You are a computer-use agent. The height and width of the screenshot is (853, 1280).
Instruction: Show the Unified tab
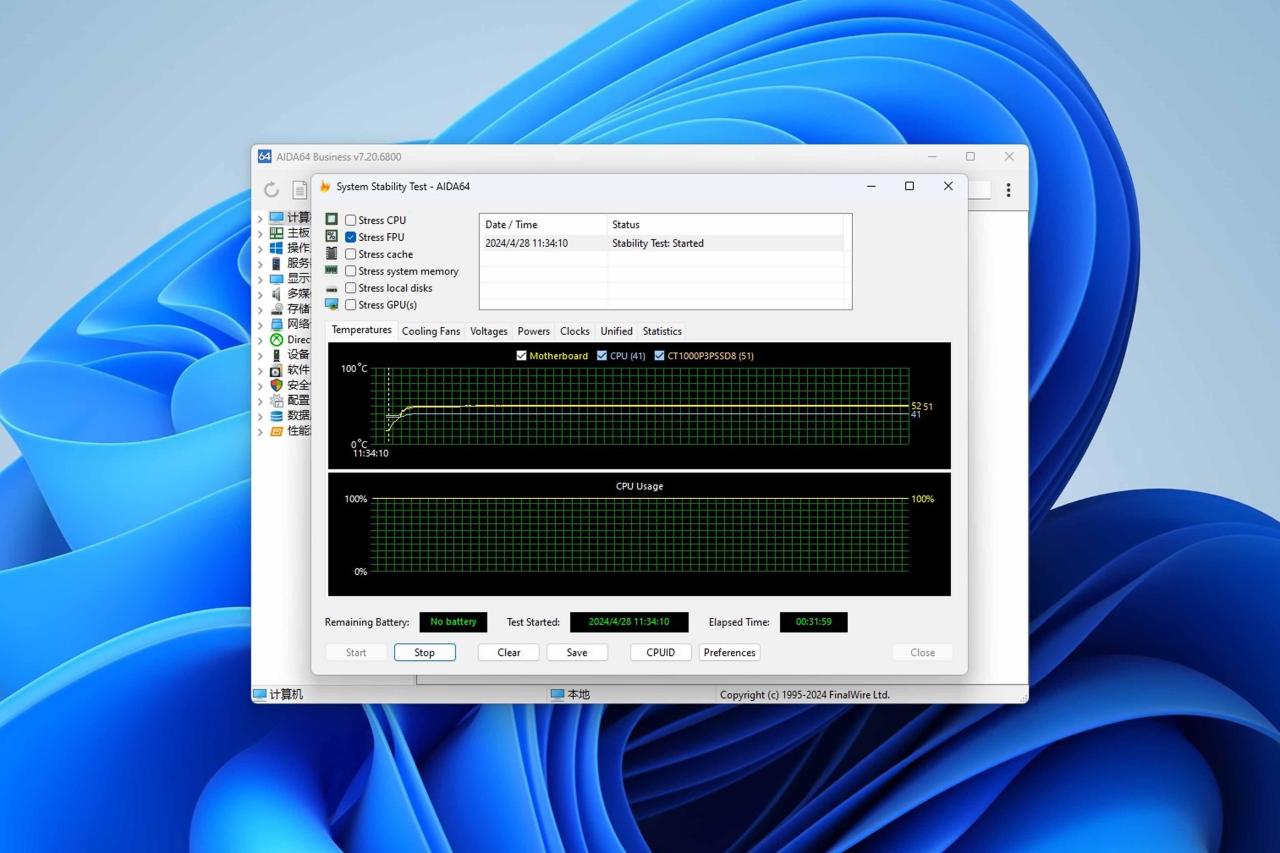(616, 331)
